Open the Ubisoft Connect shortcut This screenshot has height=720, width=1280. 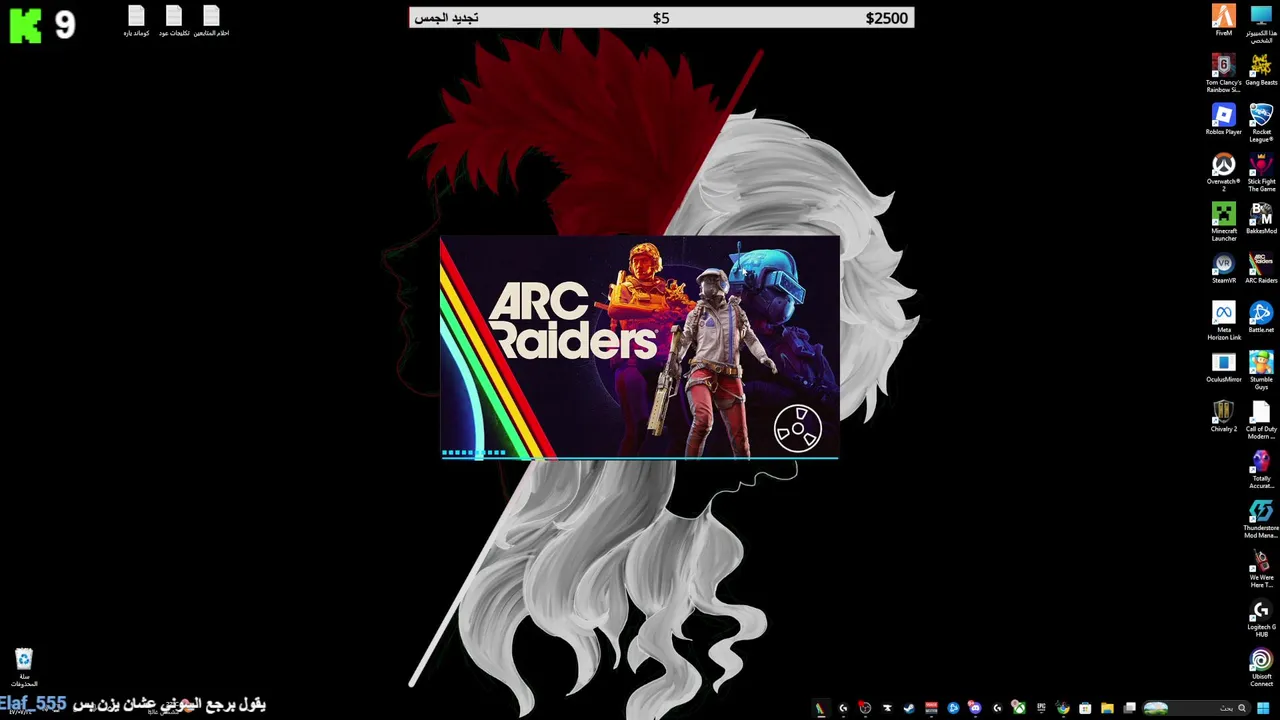[1262, 667]
